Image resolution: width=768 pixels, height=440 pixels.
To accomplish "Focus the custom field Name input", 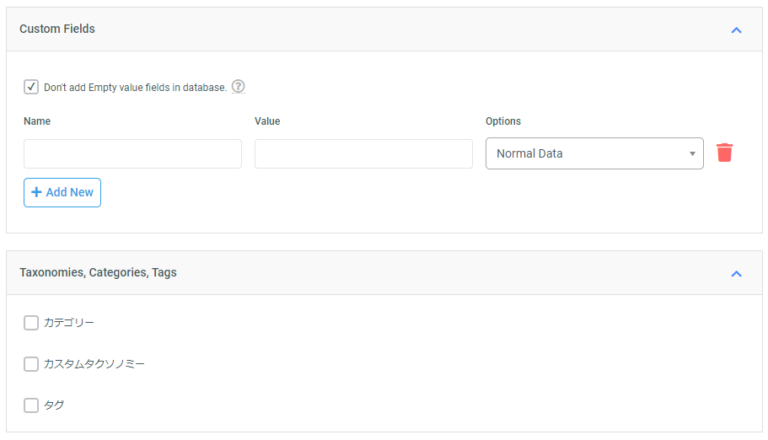I will pos(133,154).
